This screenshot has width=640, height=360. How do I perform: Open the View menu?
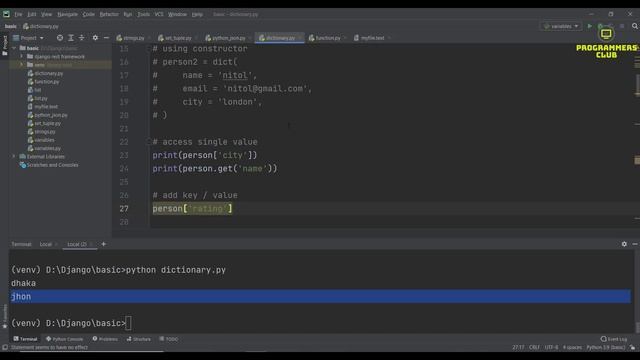[x=46, y=14]
